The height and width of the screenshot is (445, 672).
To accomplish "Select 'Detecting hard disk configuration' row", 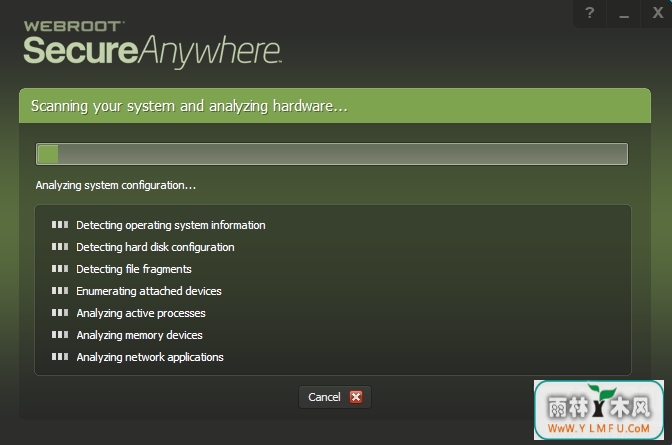I will pos(143,247).
